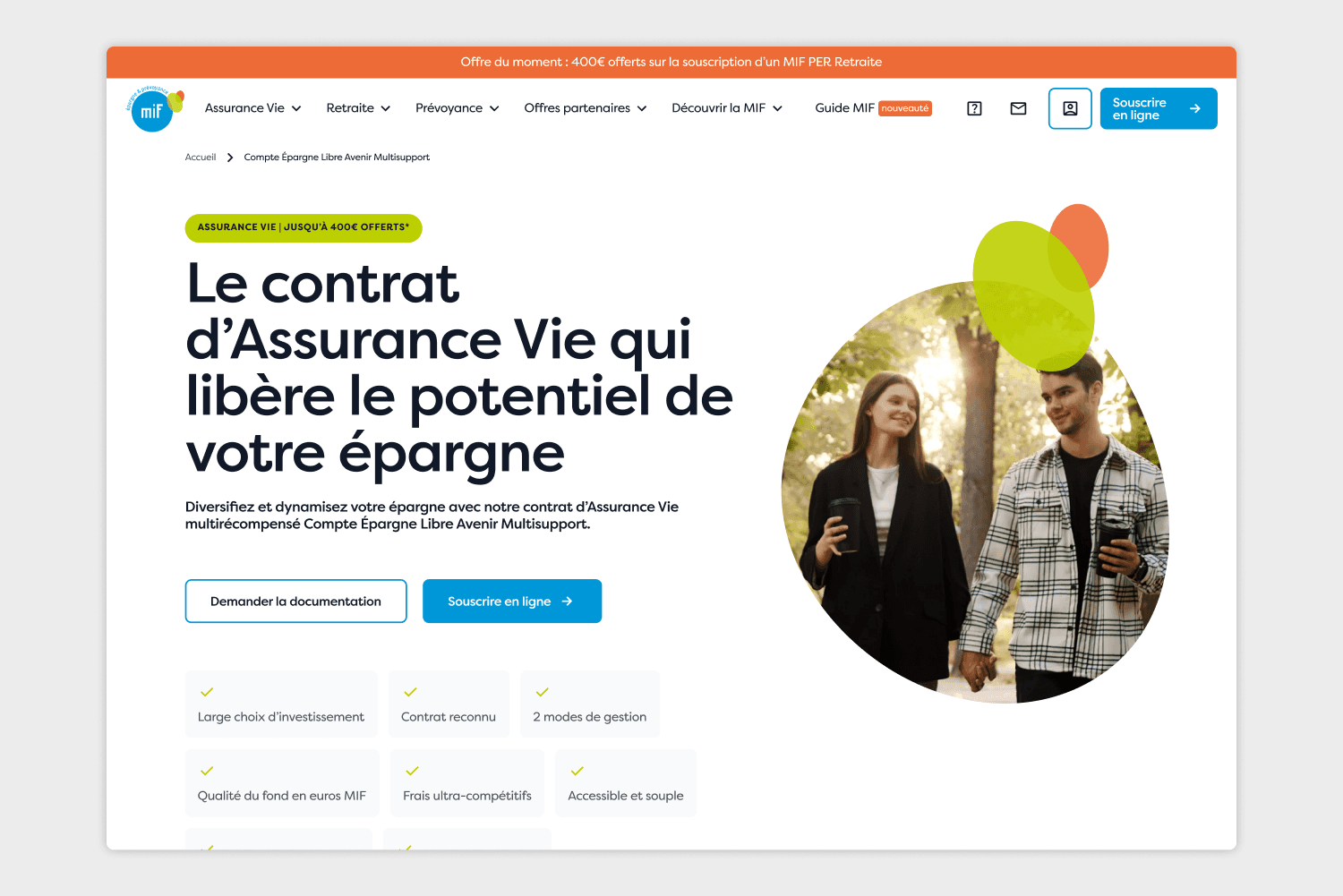Open the help question mark icon
Screen dimensions: 1343x896
(x=975, y=108)
